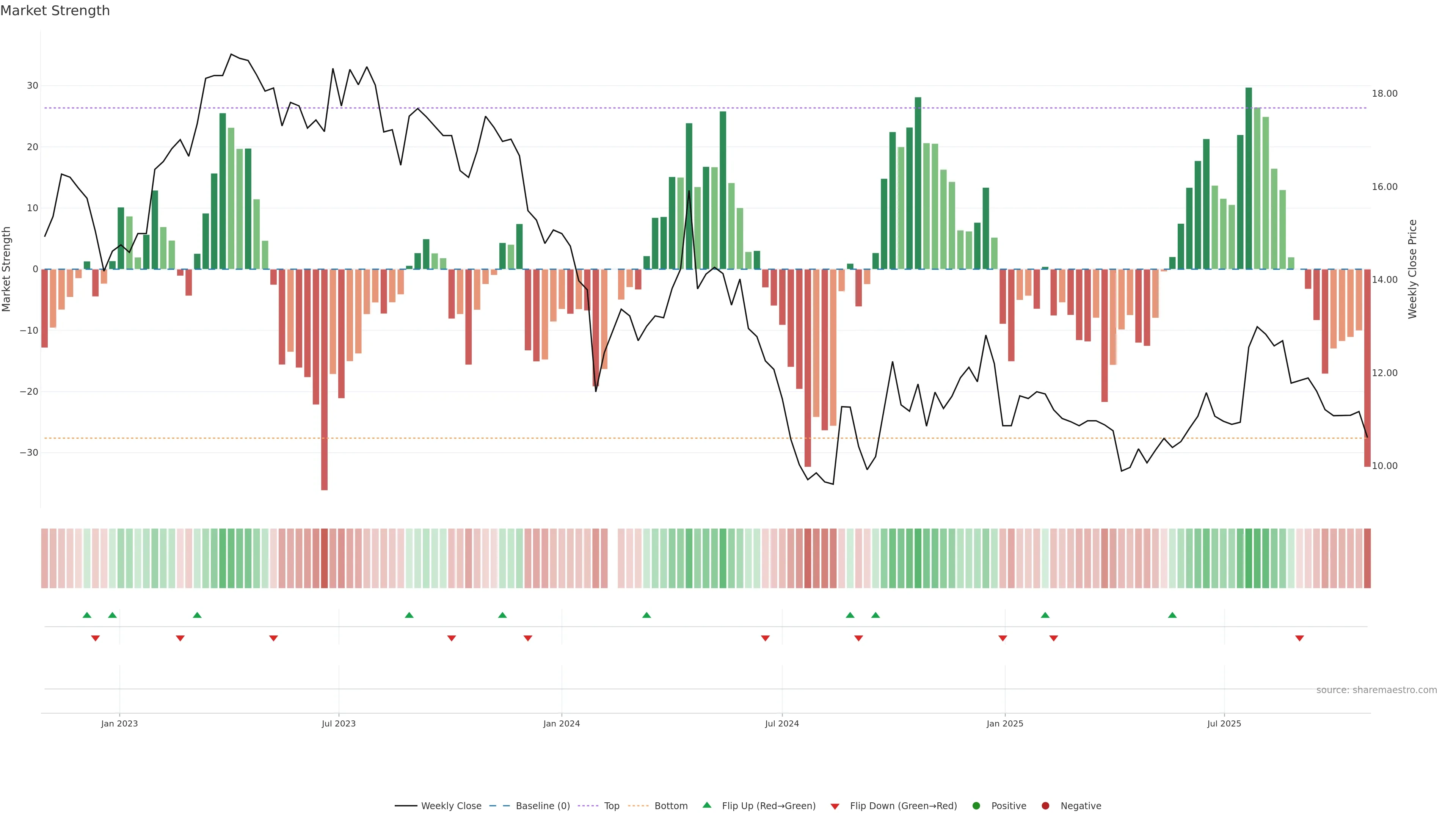Click the Flip Down marker just before Jul 2024
1456x819 pixels.
coord(765,638)
